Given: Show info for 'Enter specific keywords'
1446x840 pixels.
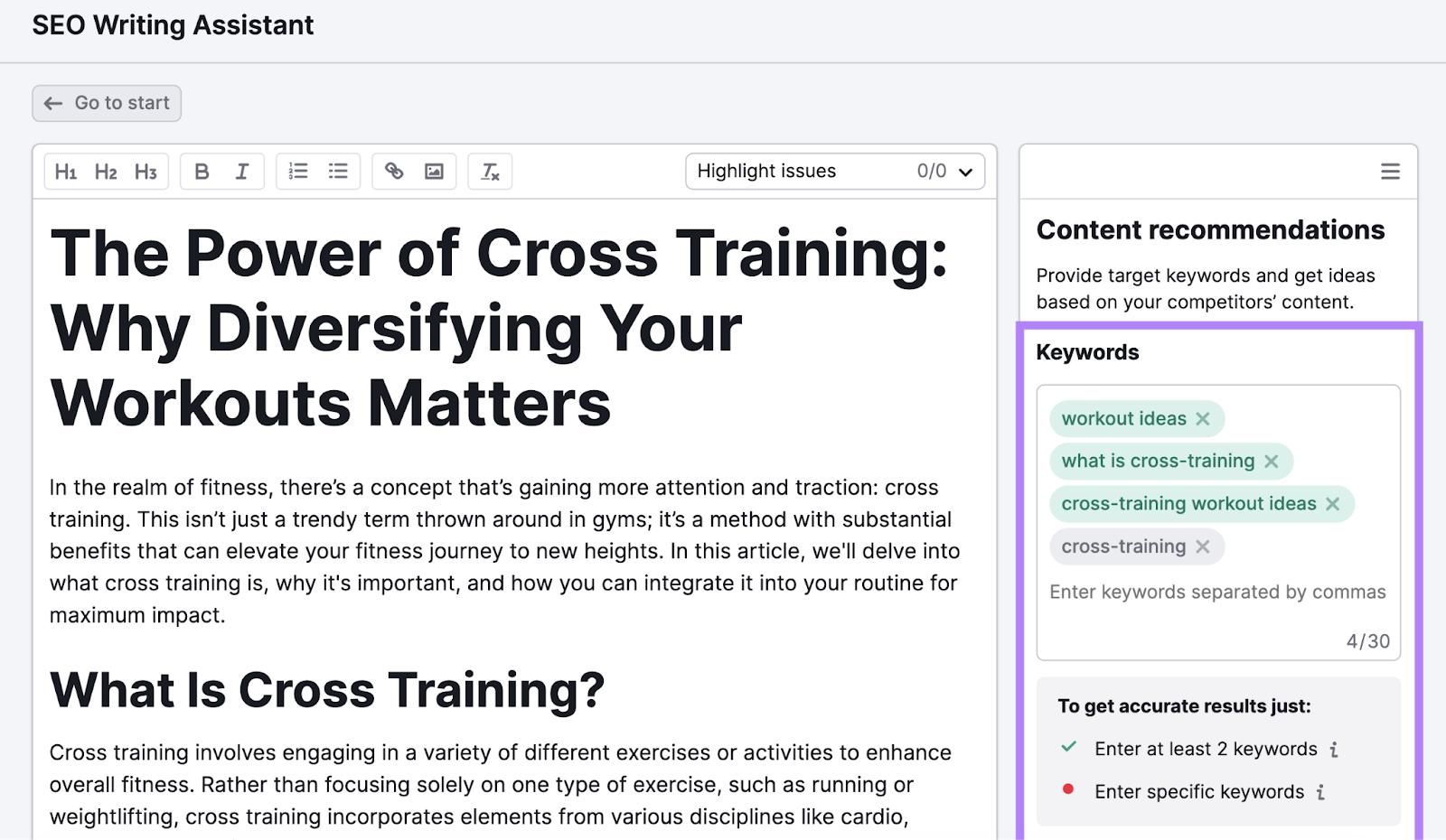Looking at the screenshot, I should click(x=1320, y=792).
